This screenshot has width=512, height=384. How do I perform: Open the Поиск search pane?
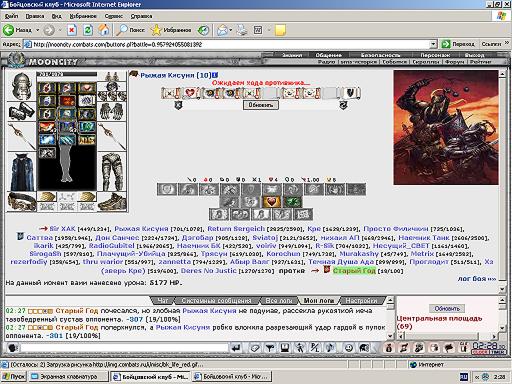coord(131,30)
